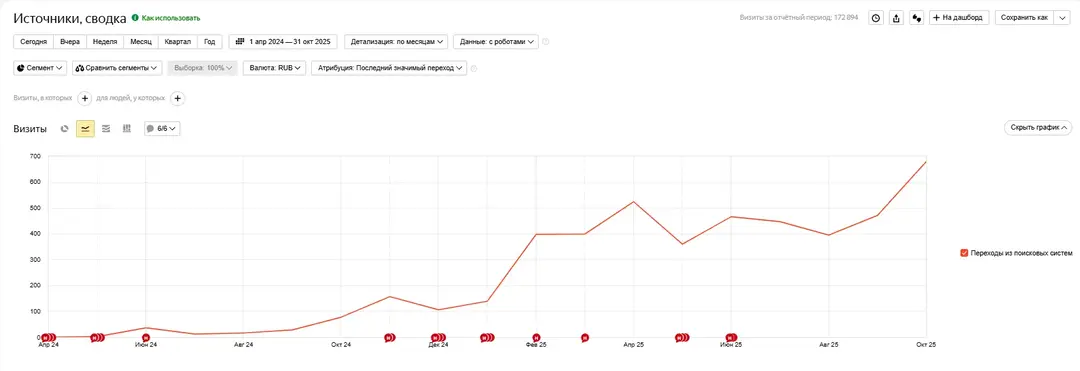Select the line chart view icon
The height and width of the screenshot is (371, 1080).
click(x=85, y=128)
